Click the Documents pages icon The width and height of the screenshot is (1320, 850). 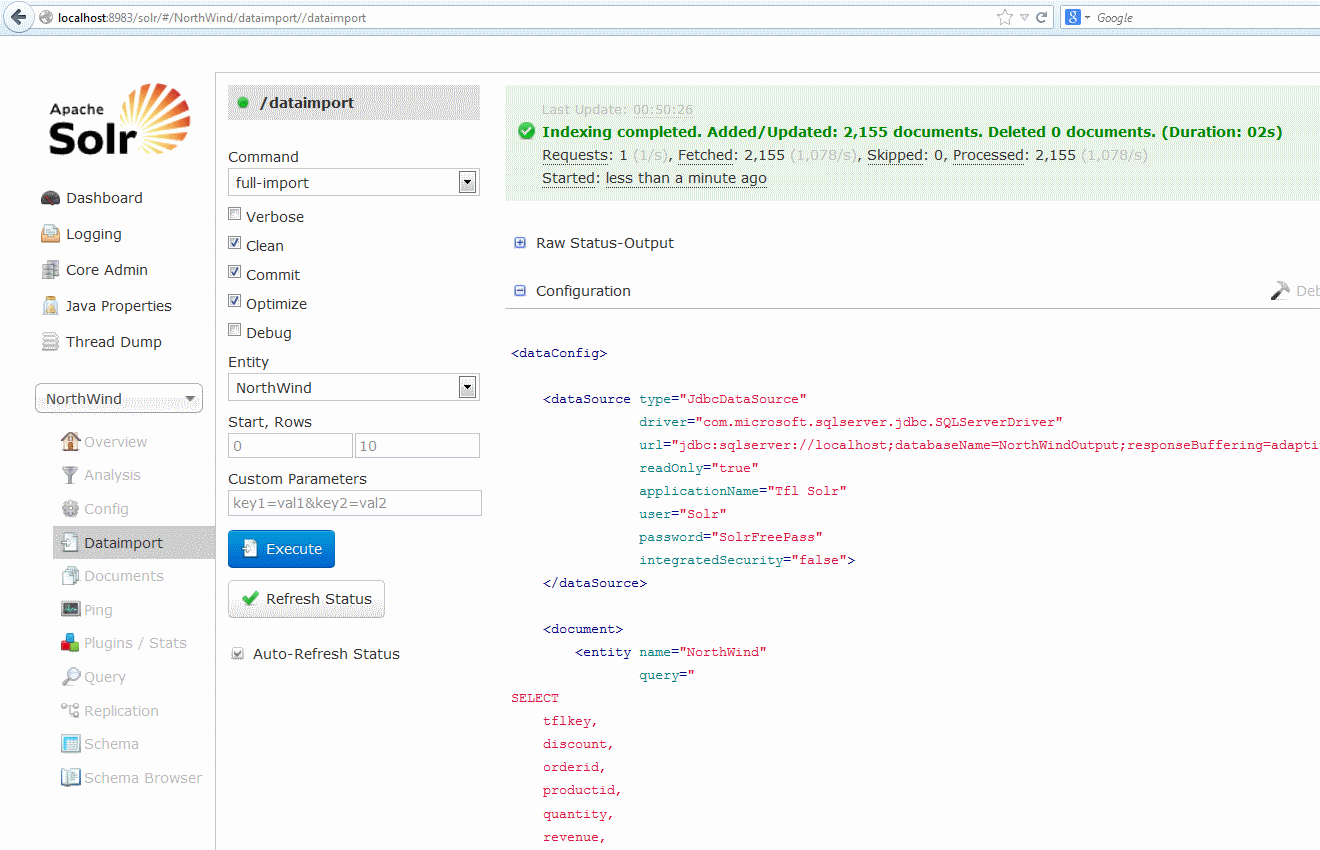point(71,576)
